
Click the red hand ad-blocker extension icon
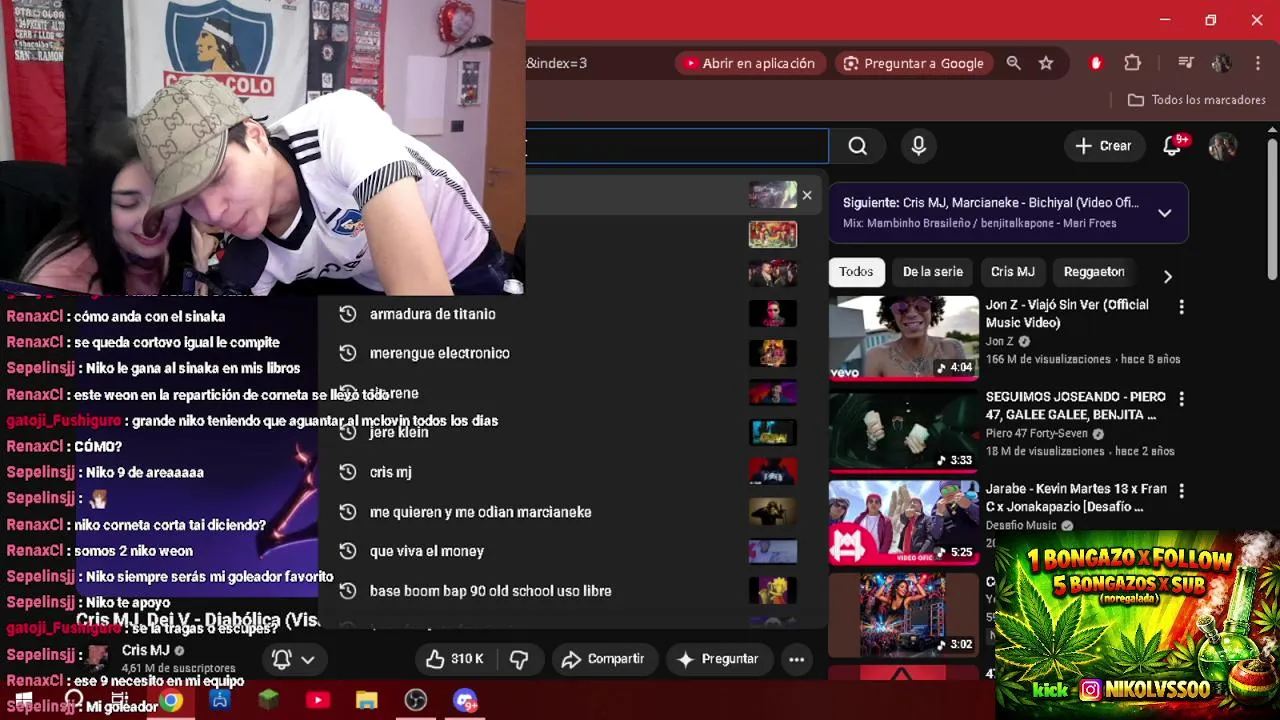tap(1096, 63)
